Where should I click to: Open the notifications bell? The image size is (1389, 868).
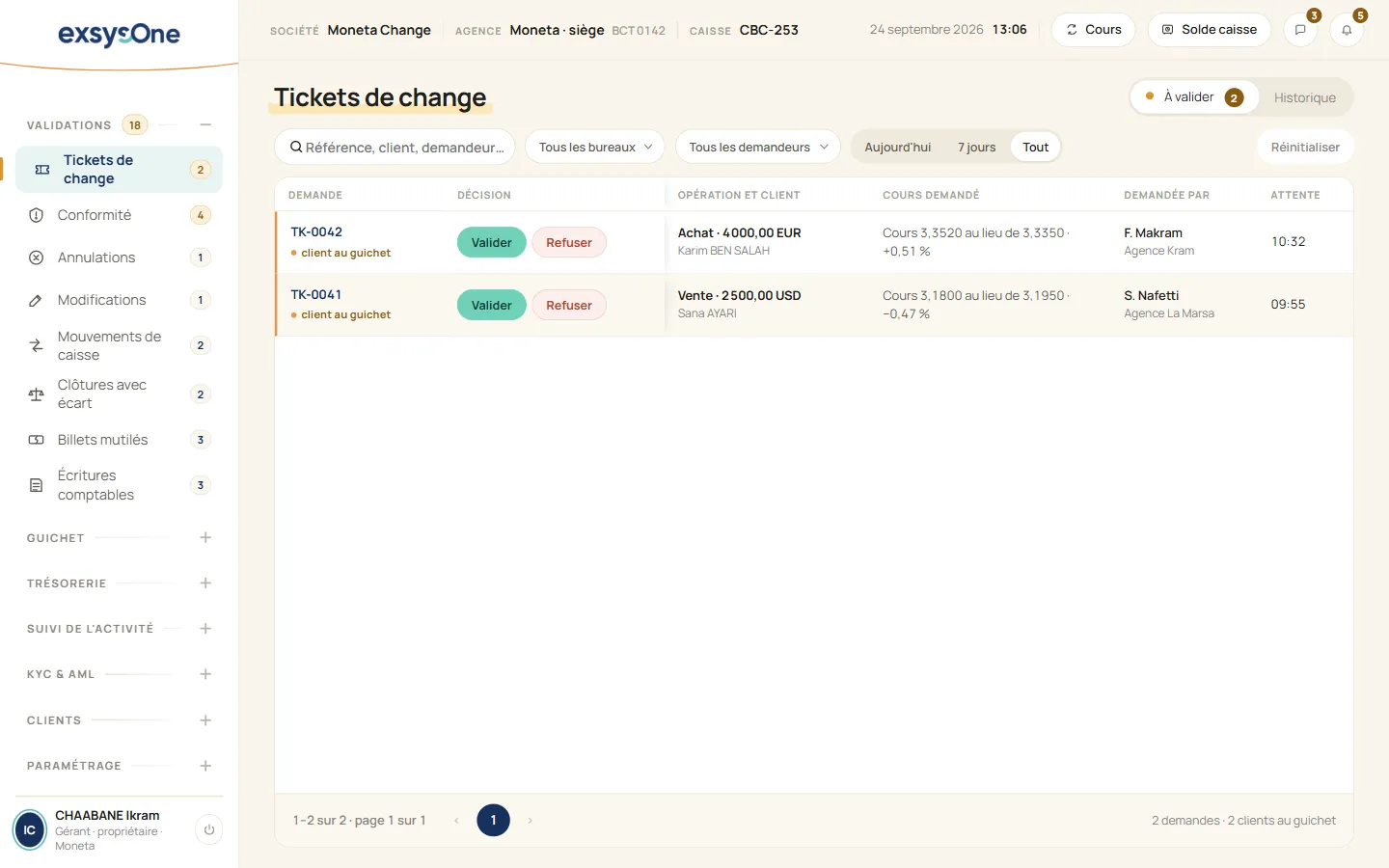(x=1347, y=30)
